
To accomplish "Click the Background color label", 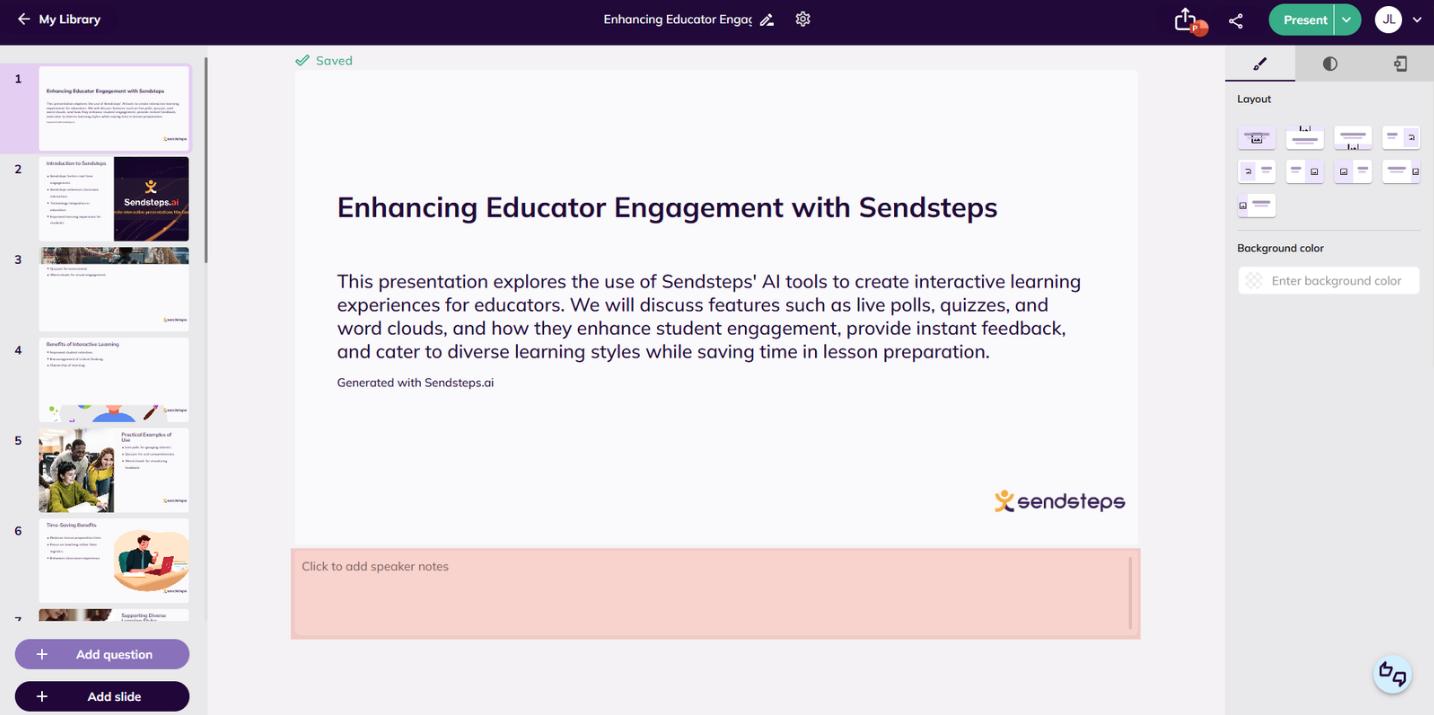I will 1280,248.
